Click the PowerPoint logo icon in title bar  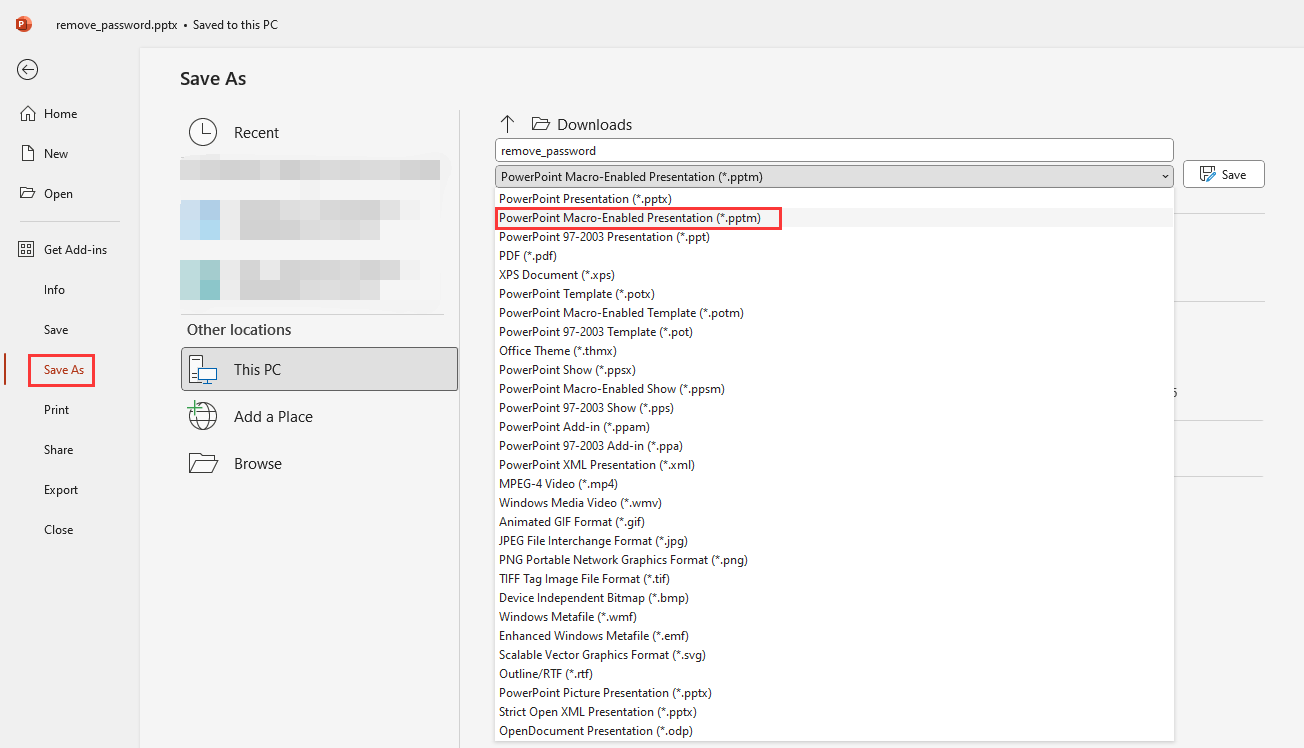click(x=24, y=24)
